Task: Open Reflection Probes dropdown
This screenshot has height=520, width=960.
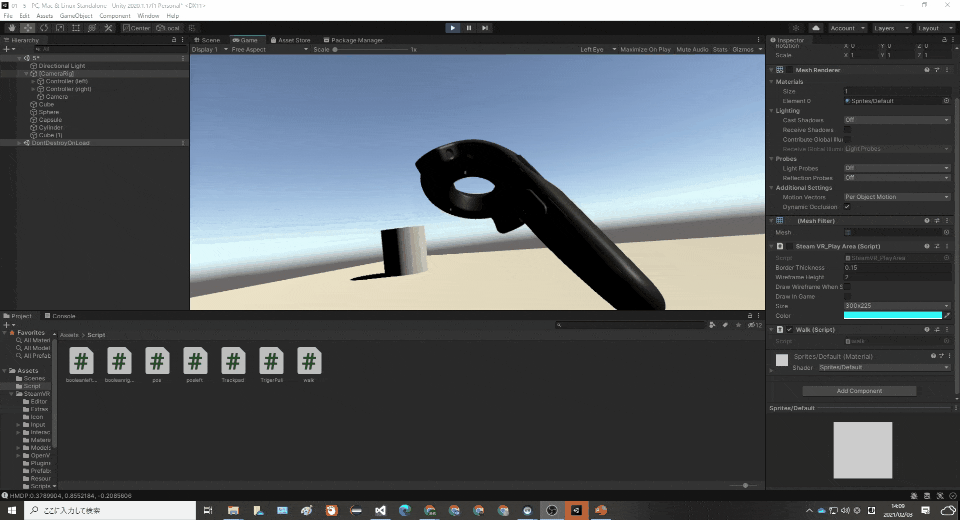Action: tap(897, 178)
